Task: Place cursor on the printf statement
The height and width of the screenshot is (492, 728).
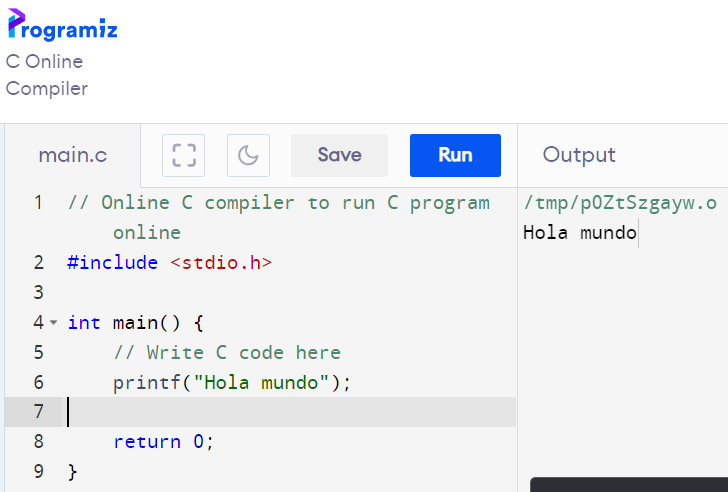Action: [232, 382]
